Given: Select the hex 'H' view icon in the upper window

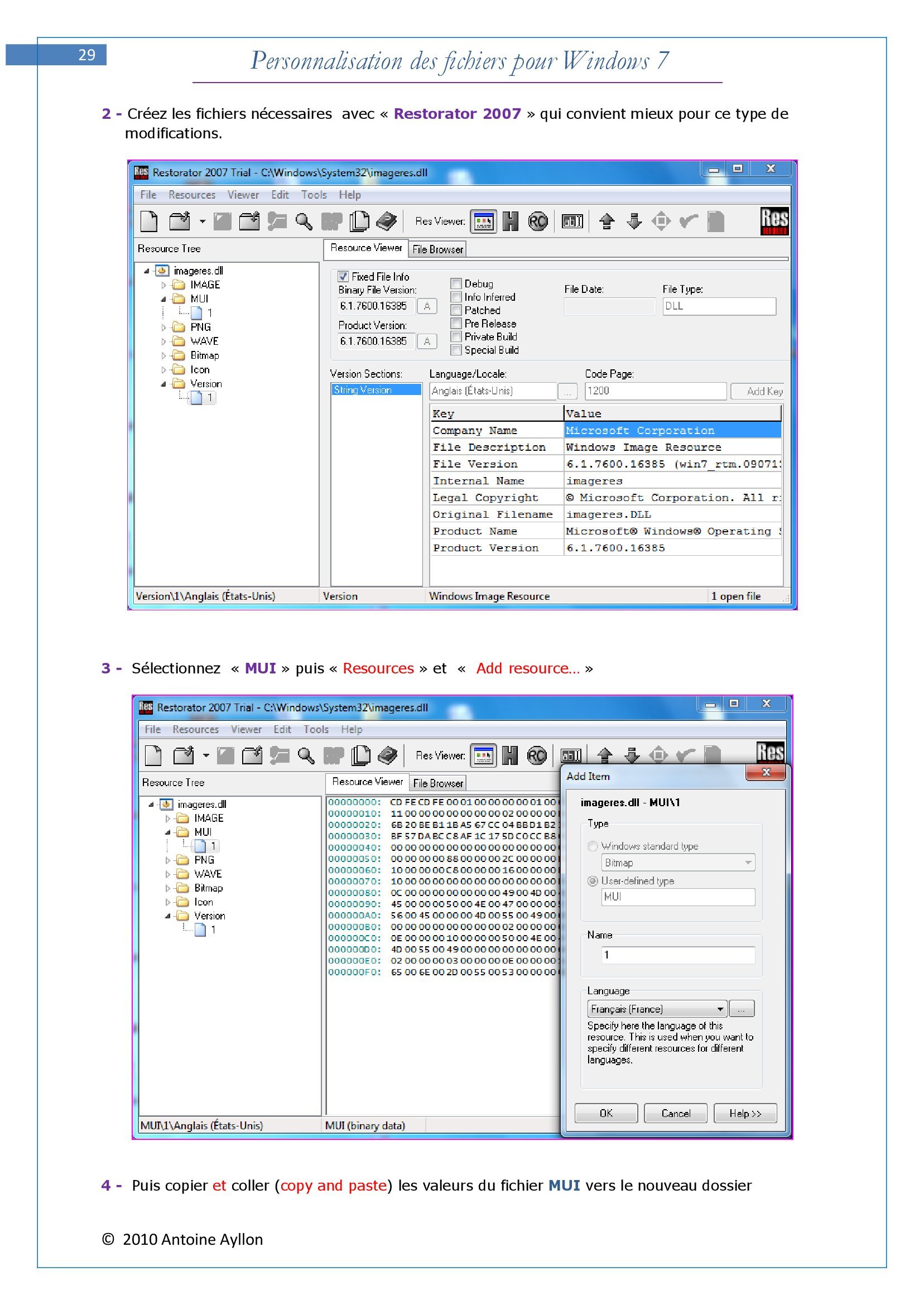Looking at the screenshot, I should (511, 221).
